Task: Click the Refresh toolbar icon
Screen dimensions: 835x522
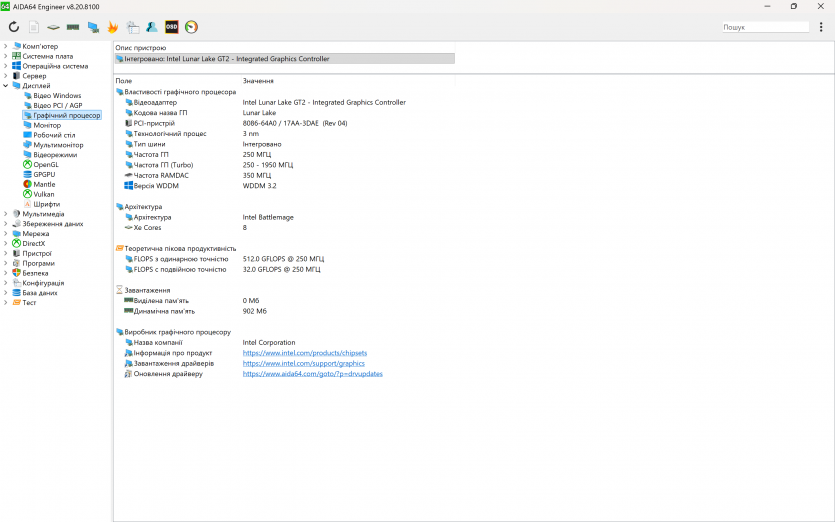Action: [x=14, y=27]
